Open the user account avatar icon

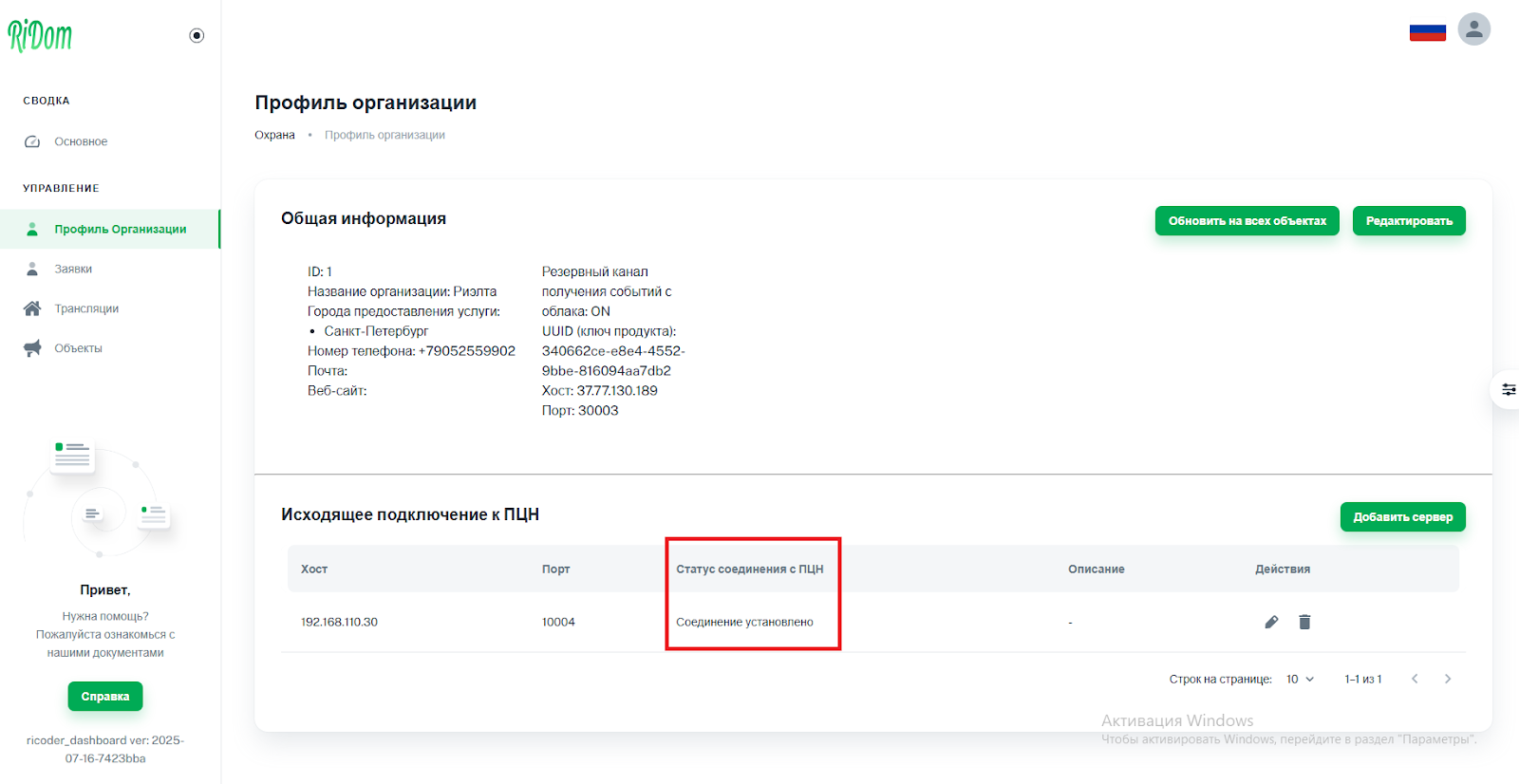tap(1474, 29)
